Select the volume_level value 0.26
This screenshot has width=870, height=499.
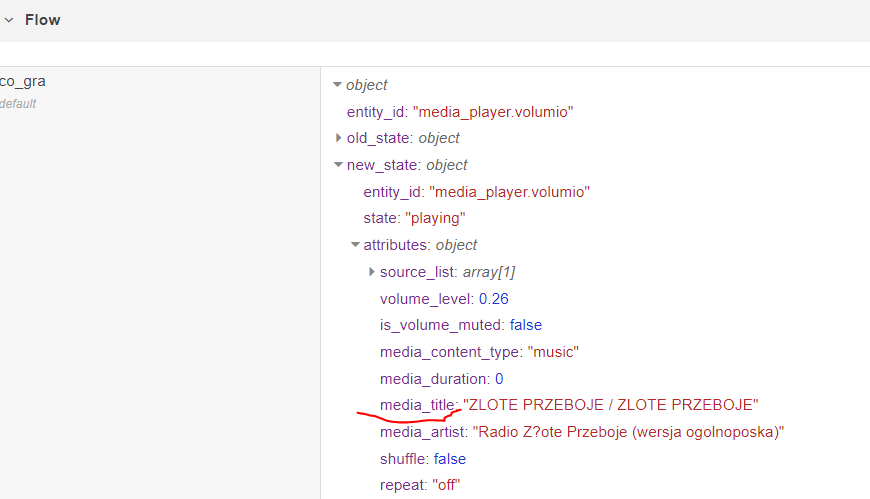click(493, 299)
